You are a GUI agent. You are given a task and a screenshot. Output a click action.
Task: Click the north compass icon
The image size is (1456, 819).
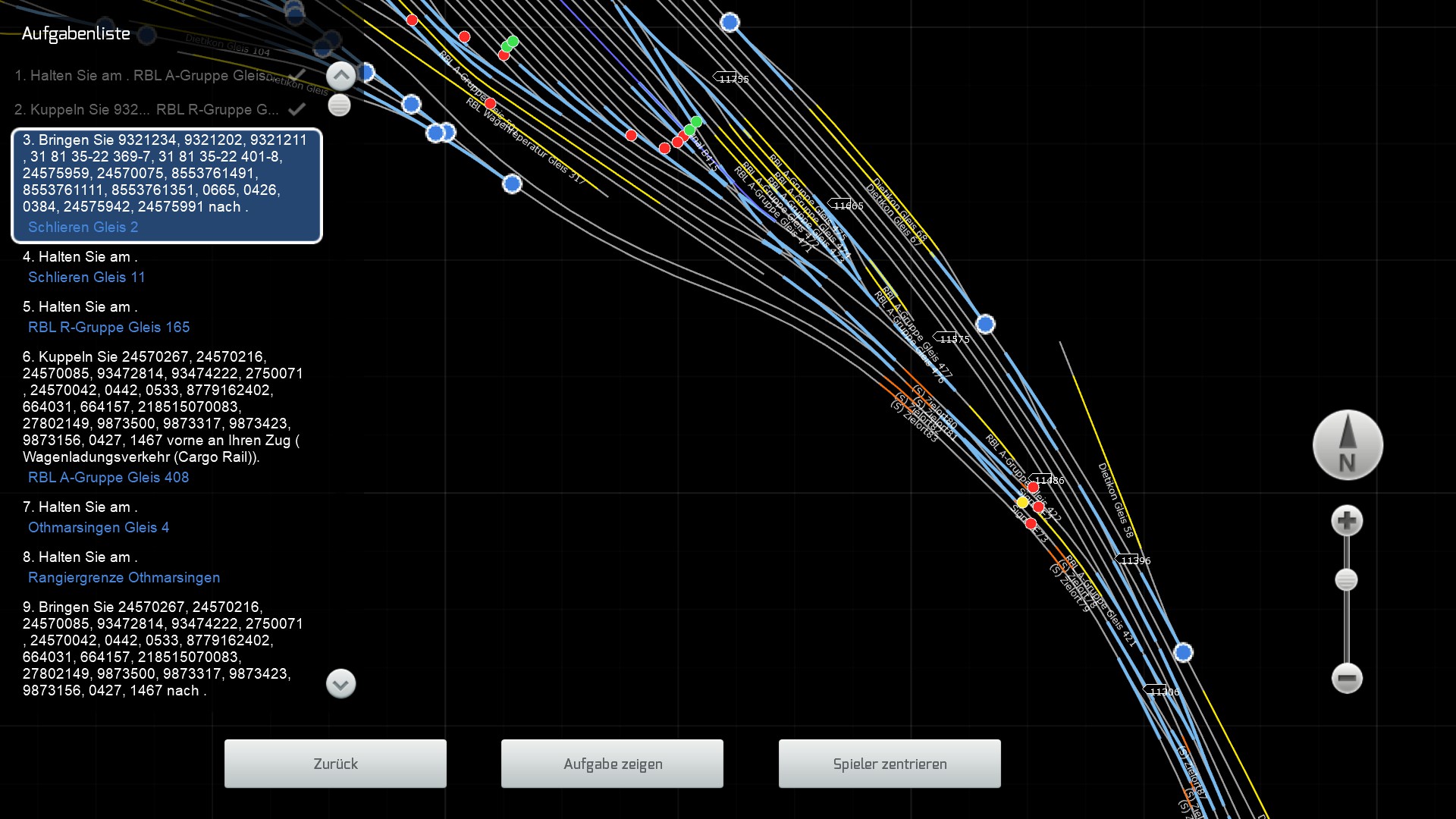click(x=1348, y=446)
